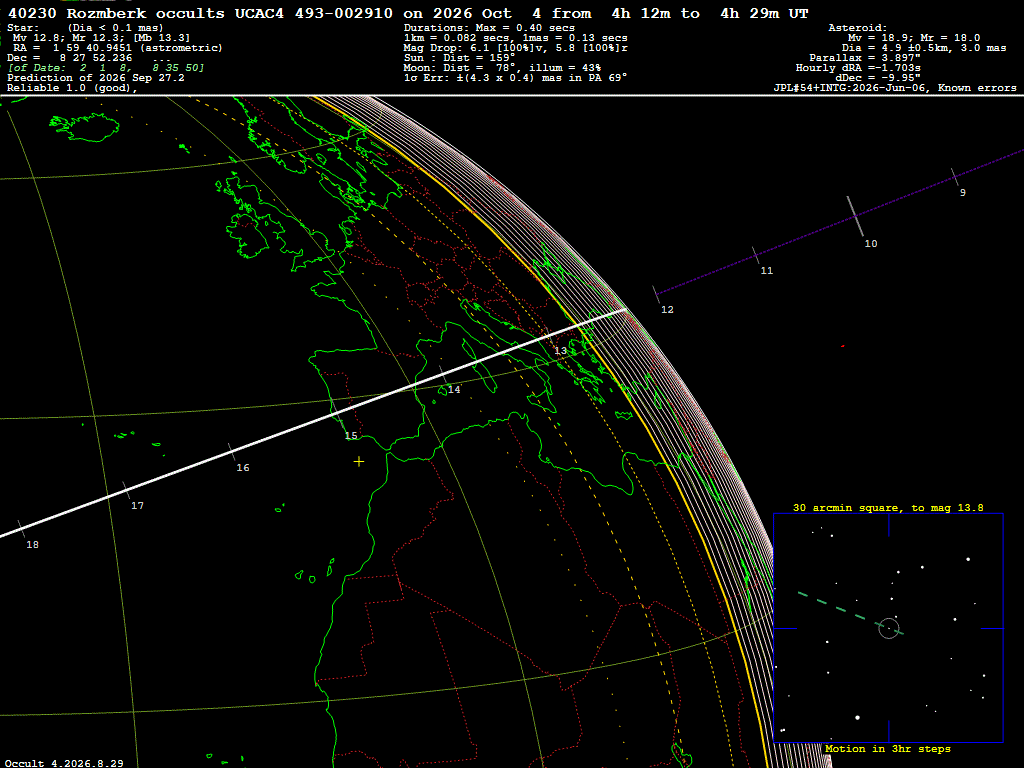Click the 18h marker on the path

coord(22,529)
